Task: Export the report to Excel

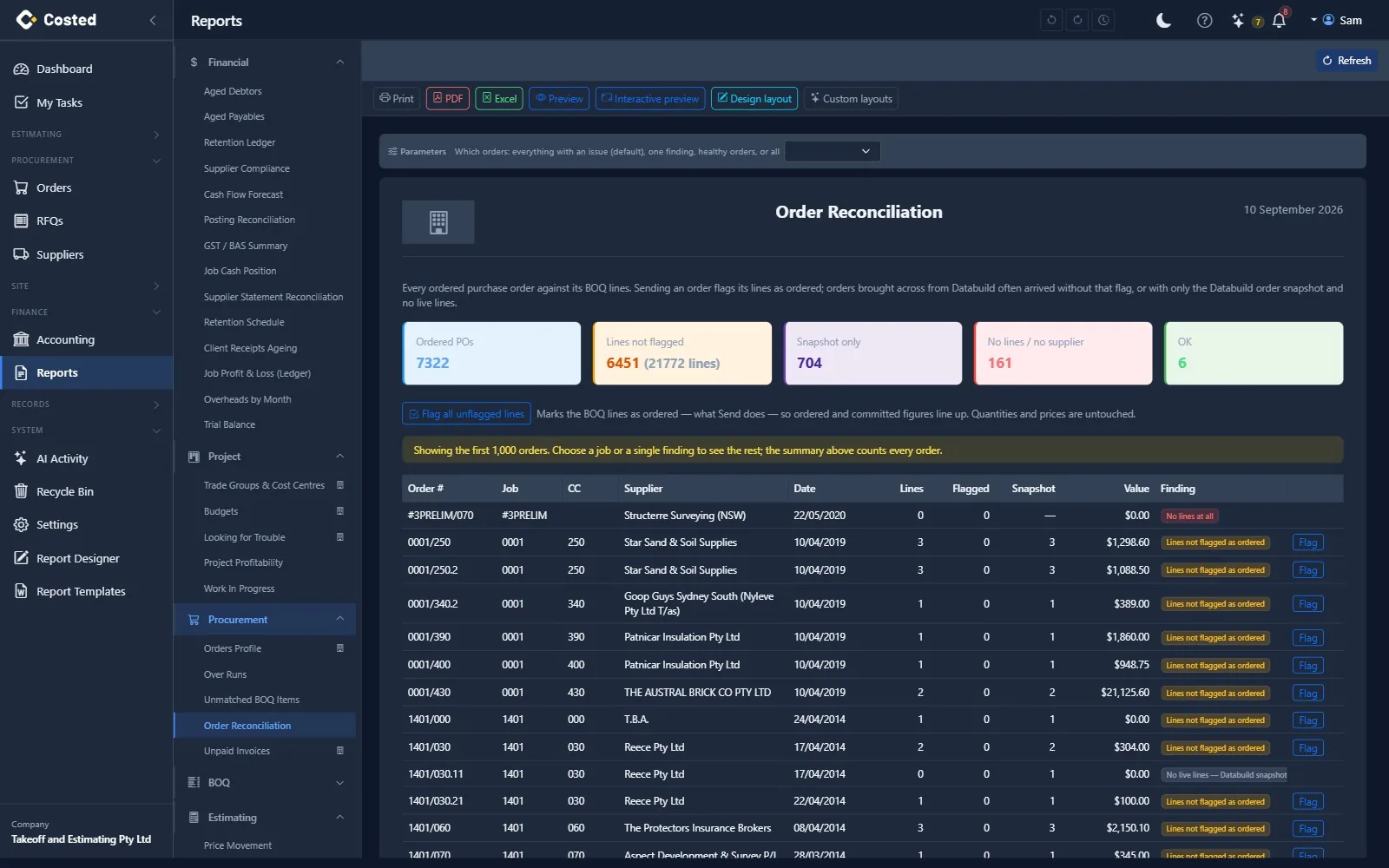Action: click(x=499, y=99)
